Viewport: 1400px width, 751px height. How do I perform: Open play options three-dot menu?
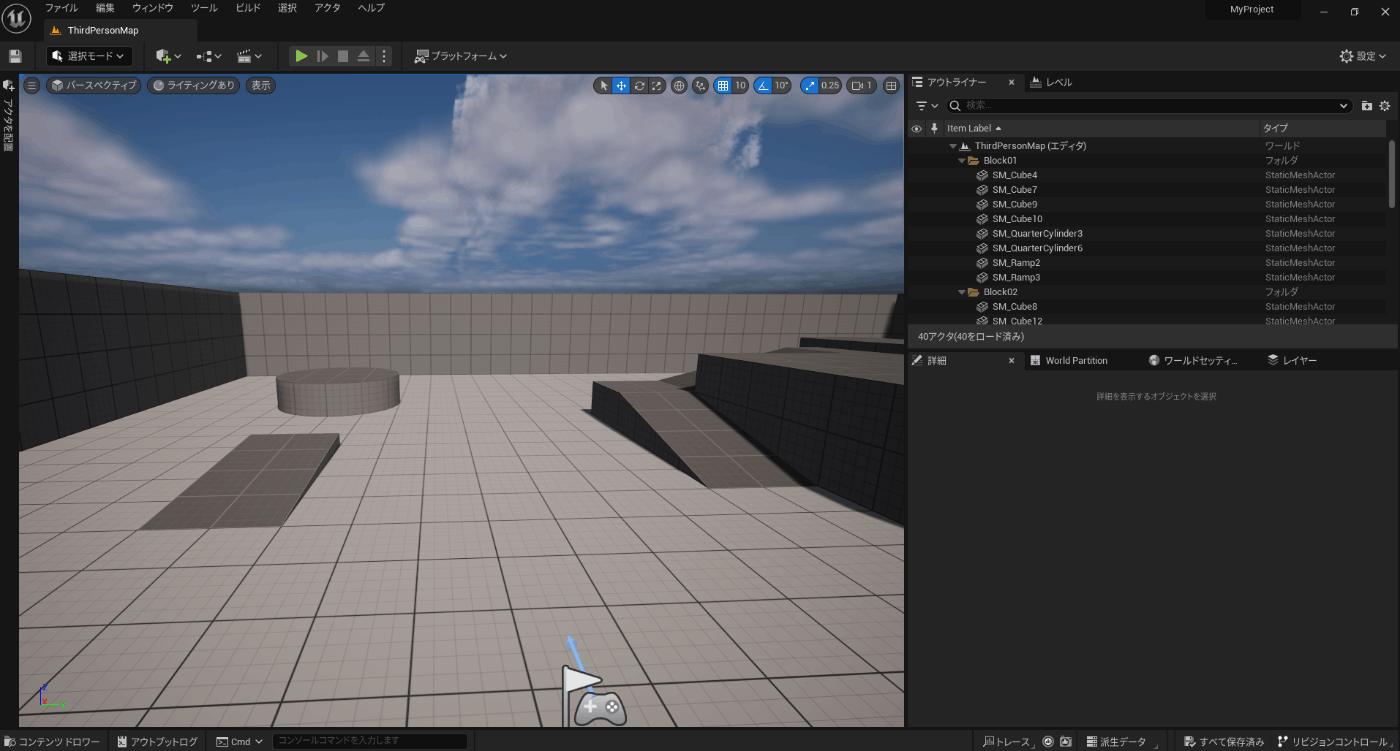(384, 56)
